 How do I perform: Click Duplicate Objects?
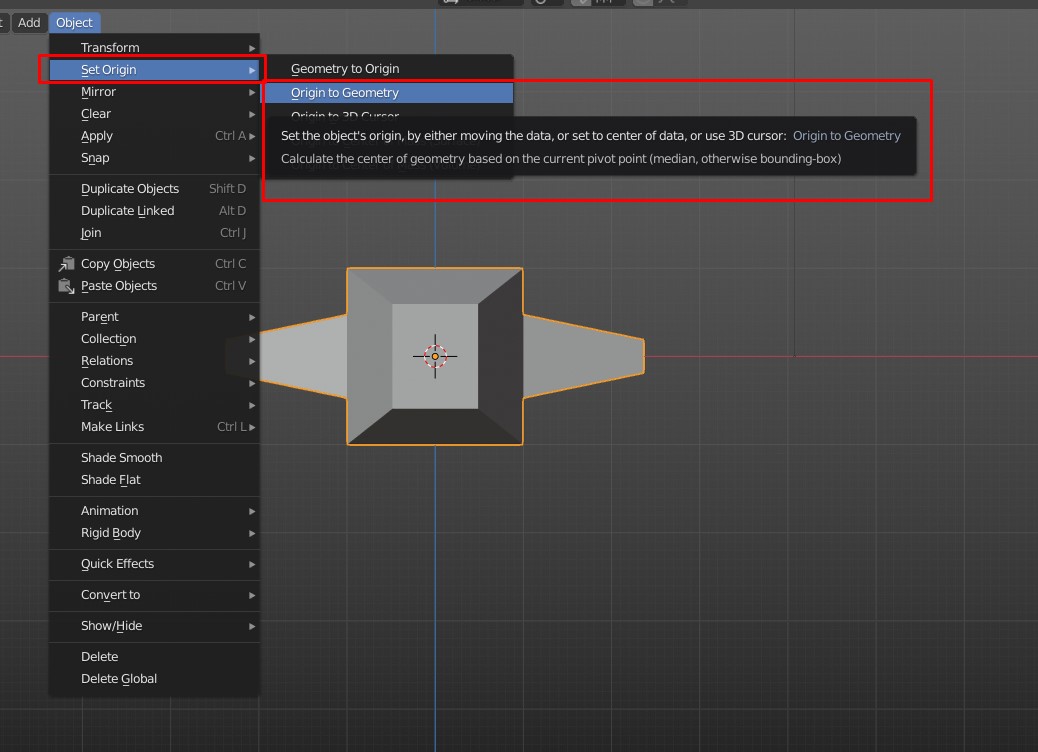(x=130, y=188)
